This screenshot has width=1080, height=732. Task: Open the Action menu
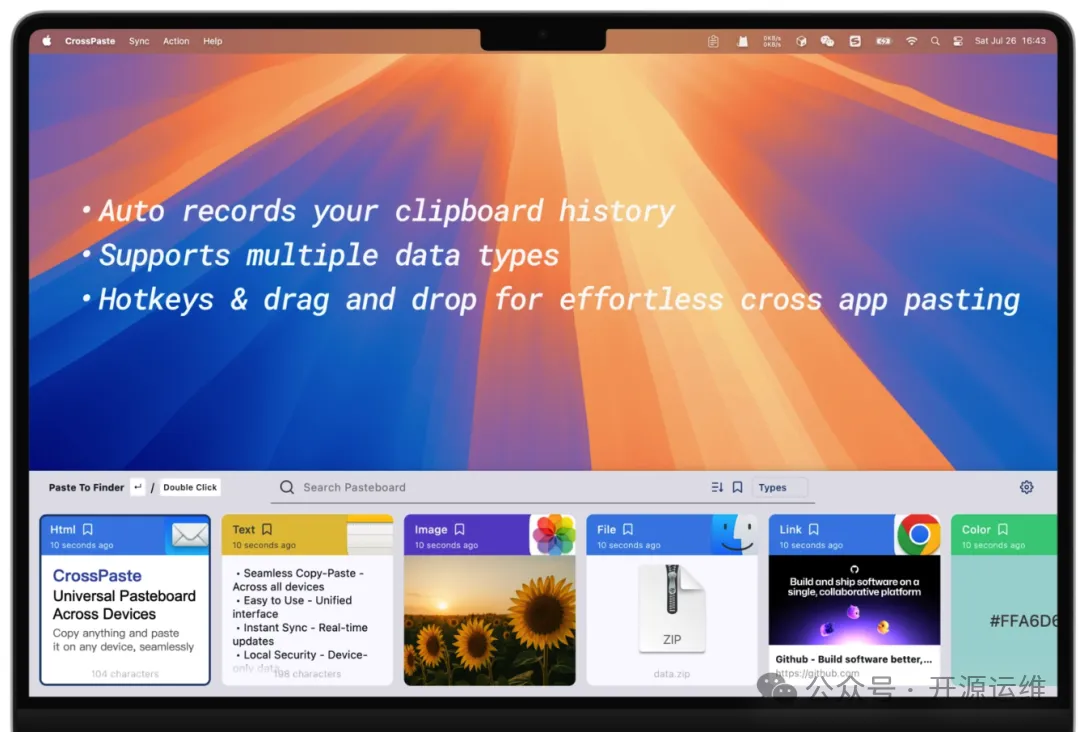[176, 41]
